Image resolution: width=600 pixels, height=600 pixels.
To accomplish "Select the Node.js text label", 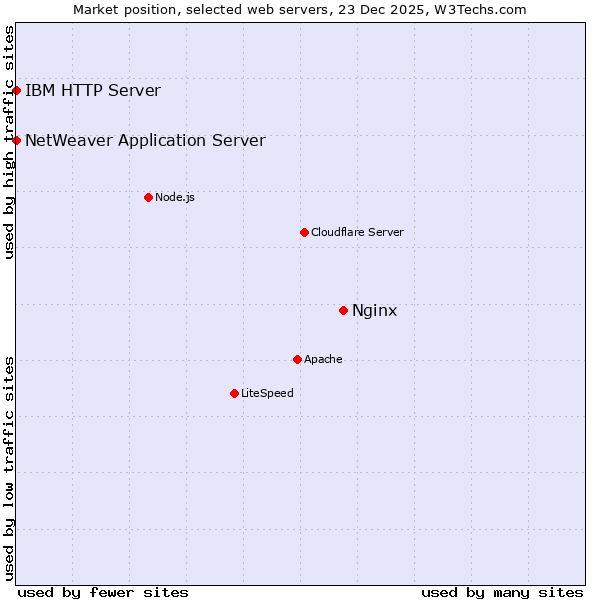I will 175,198.
